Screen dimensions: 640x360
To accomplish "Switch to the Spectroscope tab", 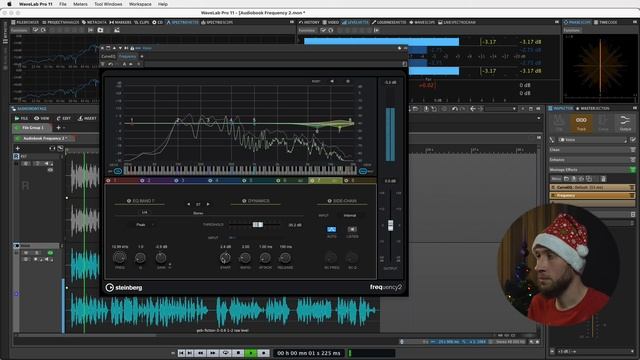I will click(x=217, y=22).
